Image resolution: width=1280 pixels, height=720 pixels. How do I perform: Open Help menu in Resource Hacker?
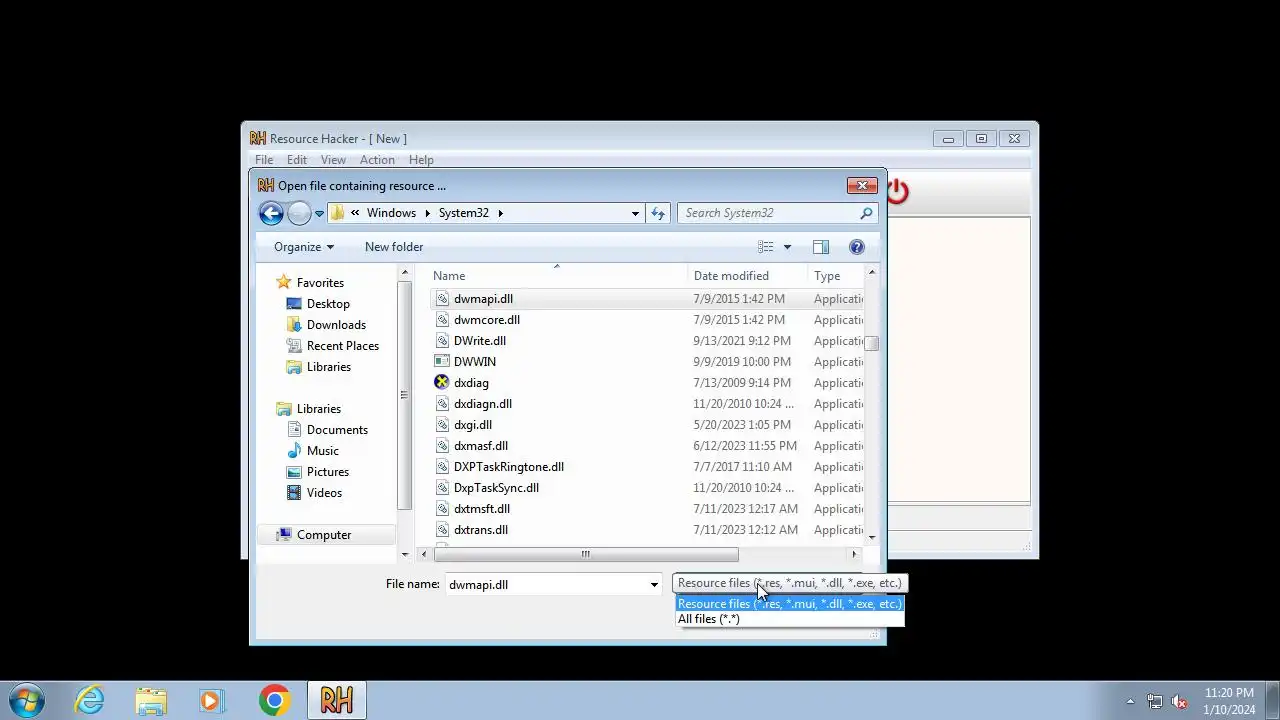pos(421,160)
